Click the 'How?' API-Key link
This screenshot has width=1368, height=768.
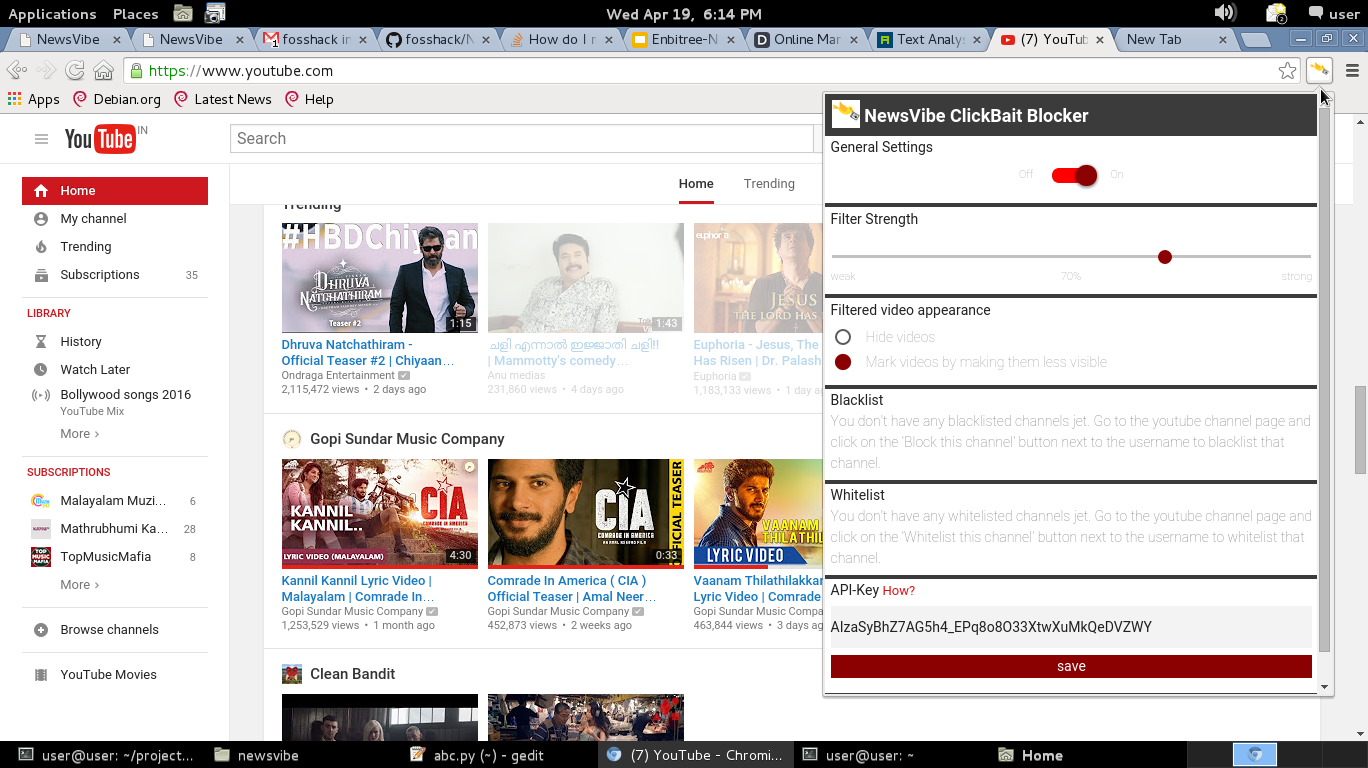tap(898, 591)
